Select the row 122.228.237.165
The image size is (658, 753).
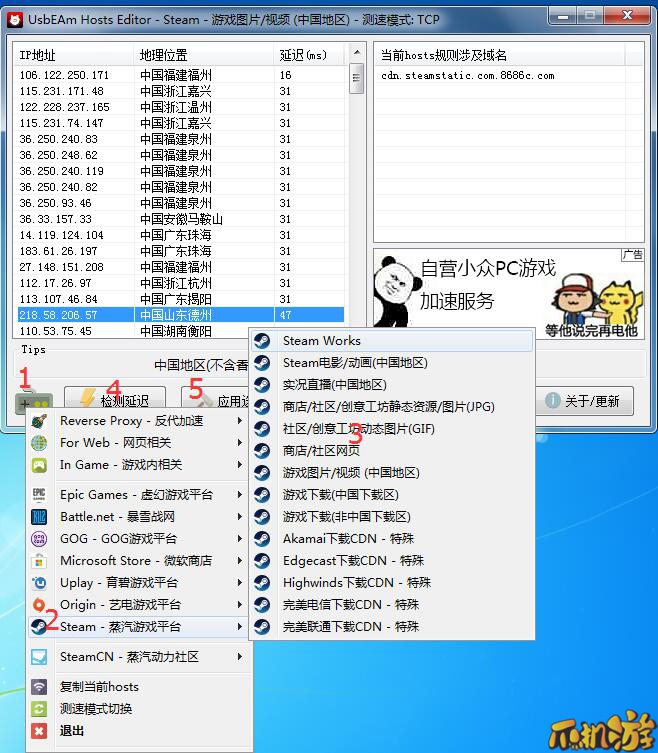[181, 107]
